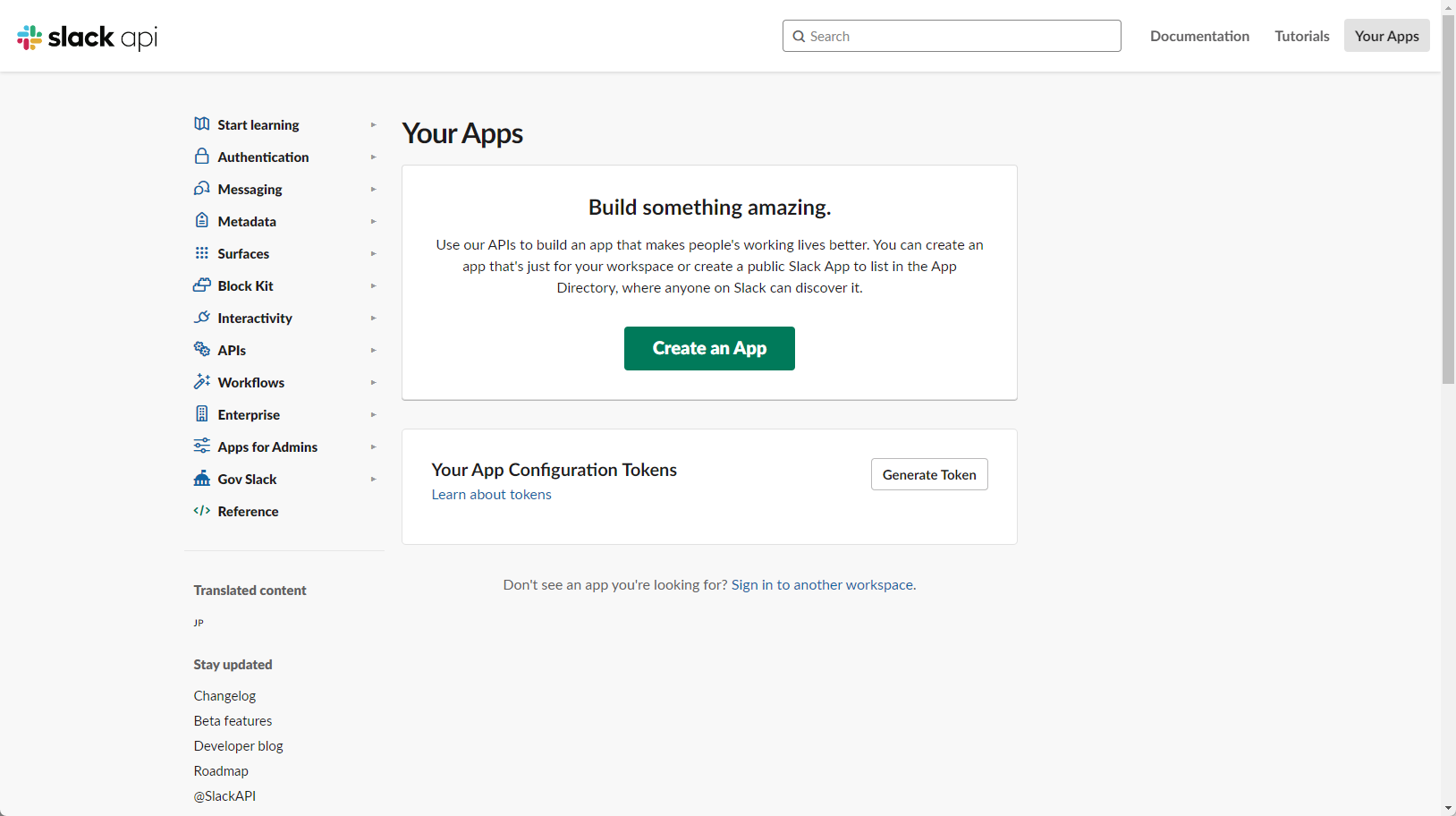1456x816 pixels.
Task: Focus the Search input field
Action: pos(952,36)
